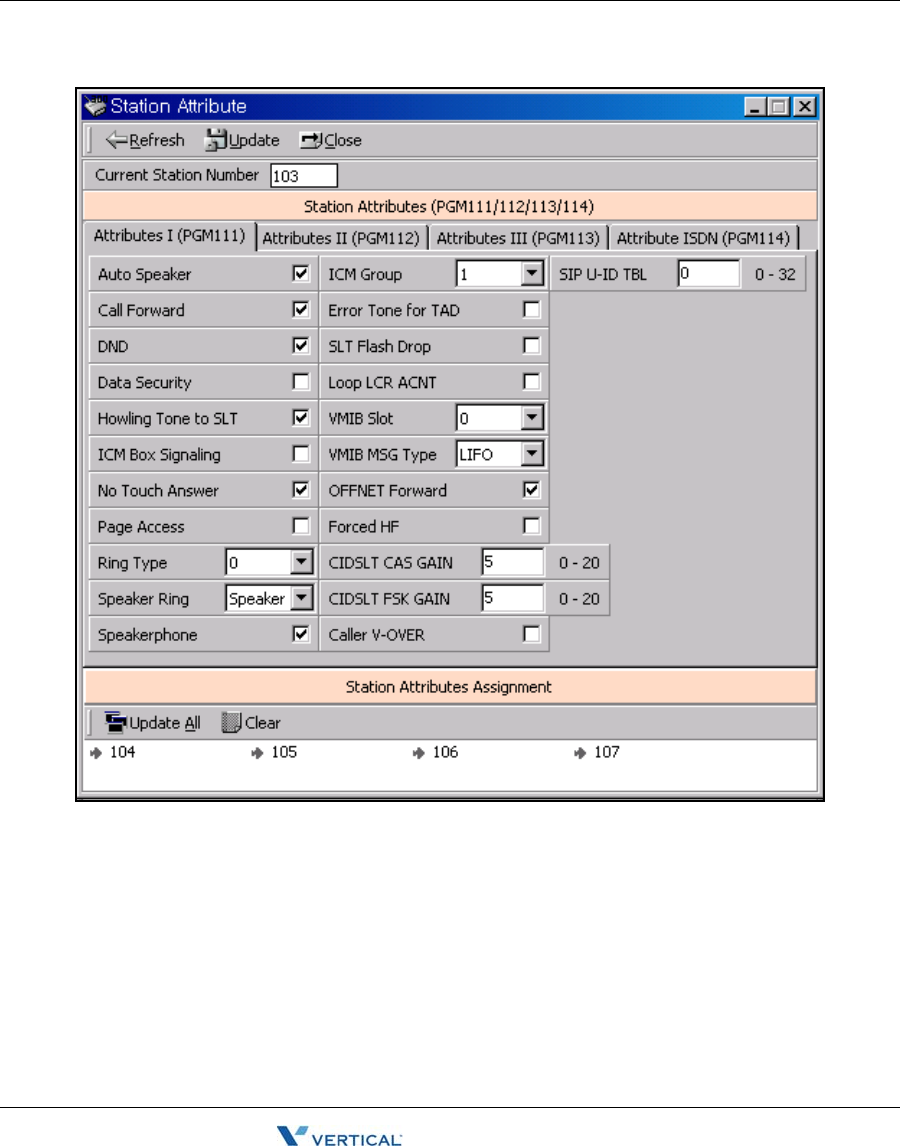Check the Caller V-OVER box
Image resolution: width=900 pixels, height=1146 pixels.
tap(532, 634)
